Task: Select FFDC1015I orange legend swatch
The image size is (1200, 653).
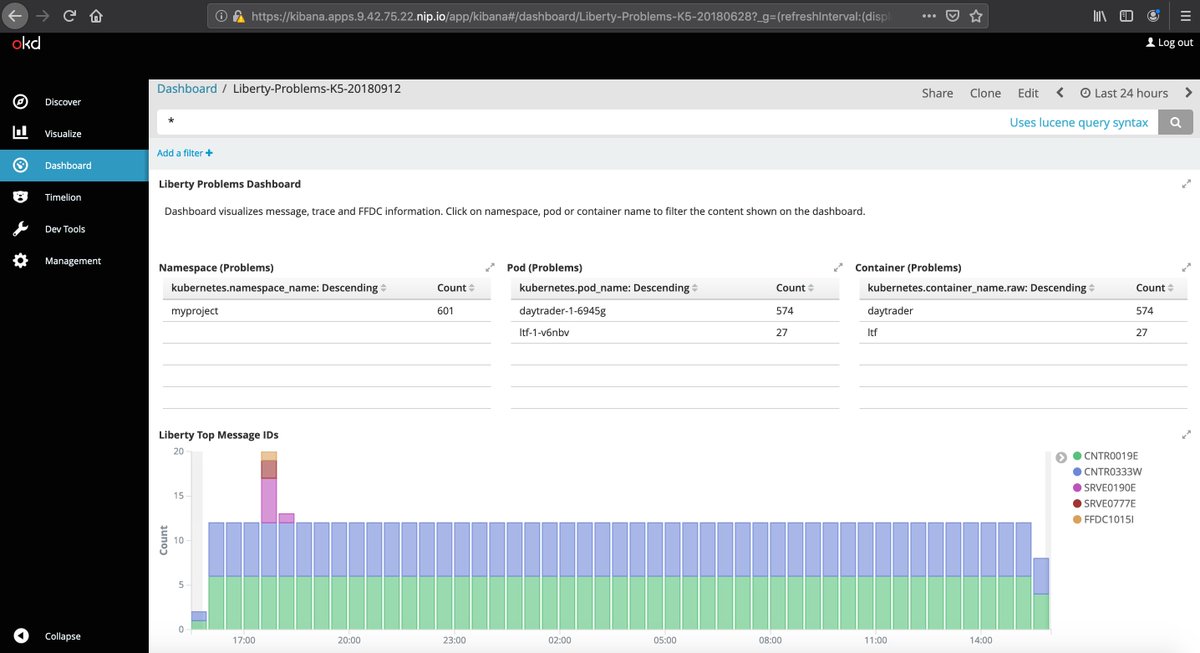Action: (x=1077, y=520)
